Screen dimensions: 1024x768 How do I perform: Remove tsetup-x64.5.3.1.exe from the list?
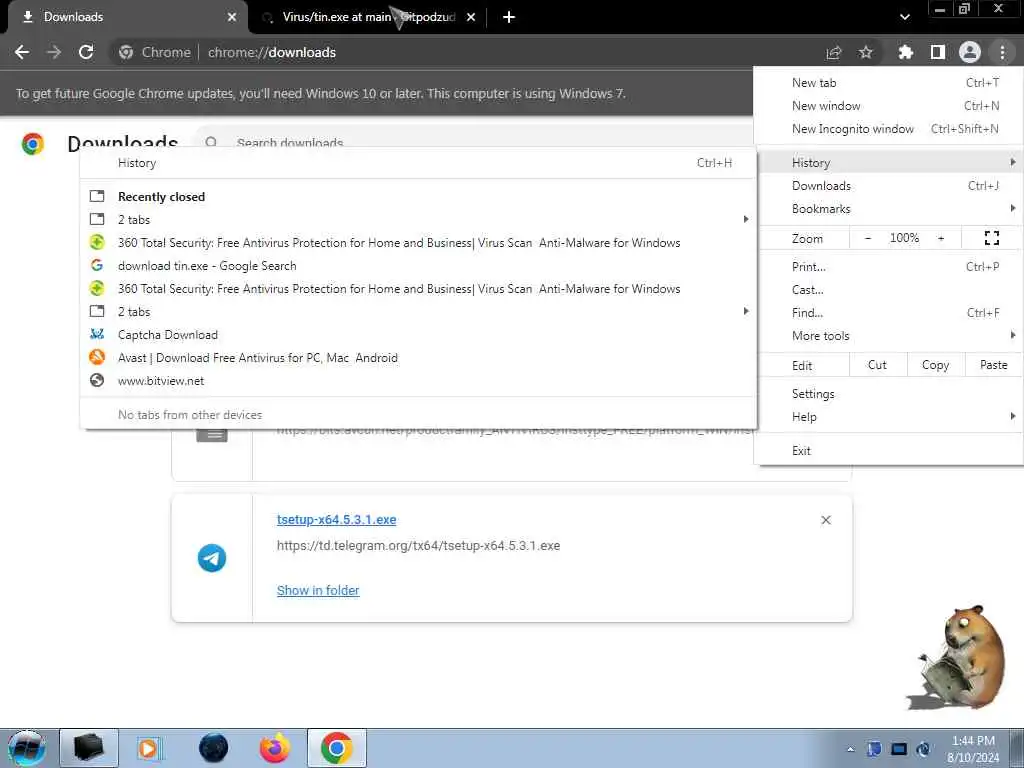tap(825, 520)
